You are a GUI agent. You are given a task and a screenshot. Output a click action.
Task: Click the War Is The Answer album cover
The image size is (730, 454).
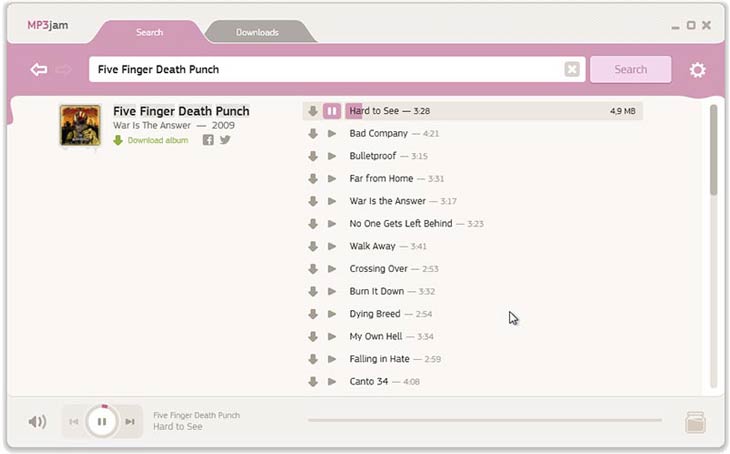(80, 126)
